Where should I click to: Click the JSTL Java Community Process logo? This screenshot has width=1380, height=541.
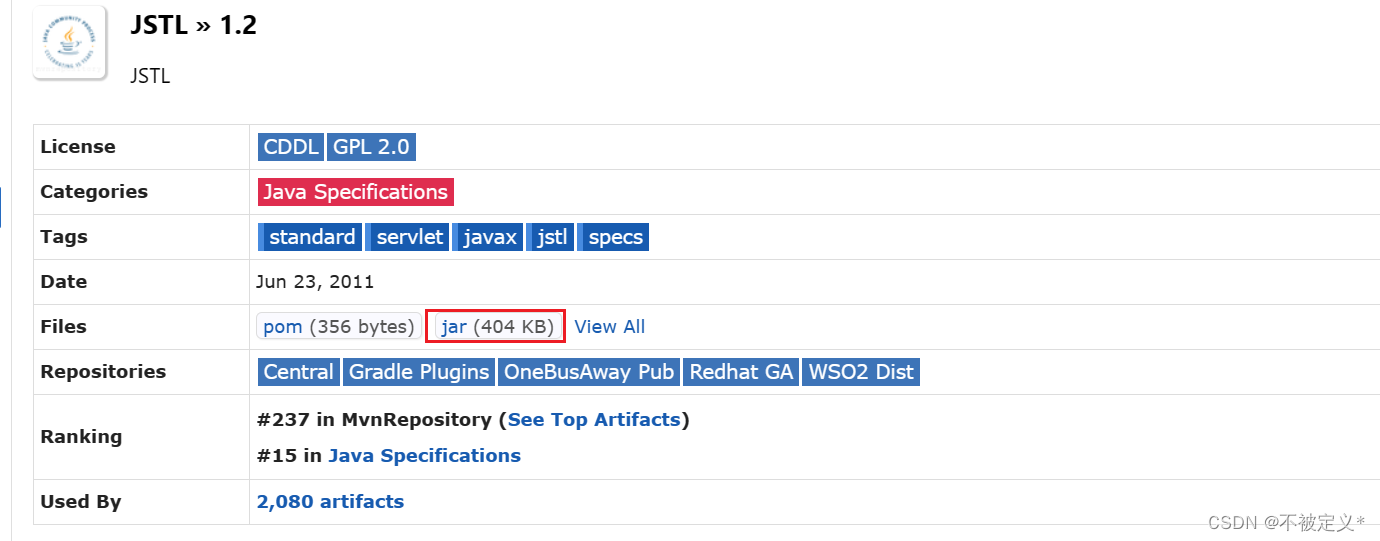point(69,42)
